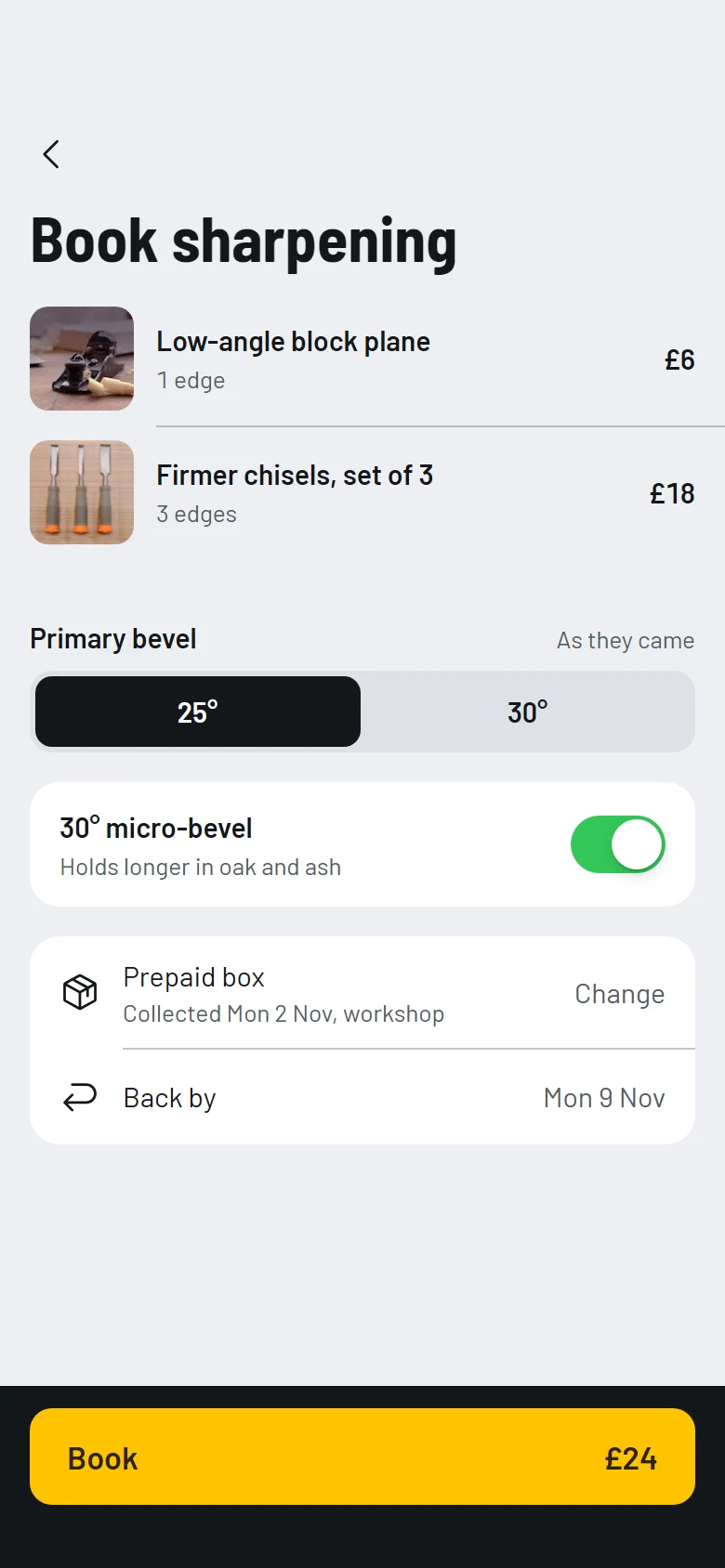
Task: Click the prepaid box package icon
Action: click(80, 992)
